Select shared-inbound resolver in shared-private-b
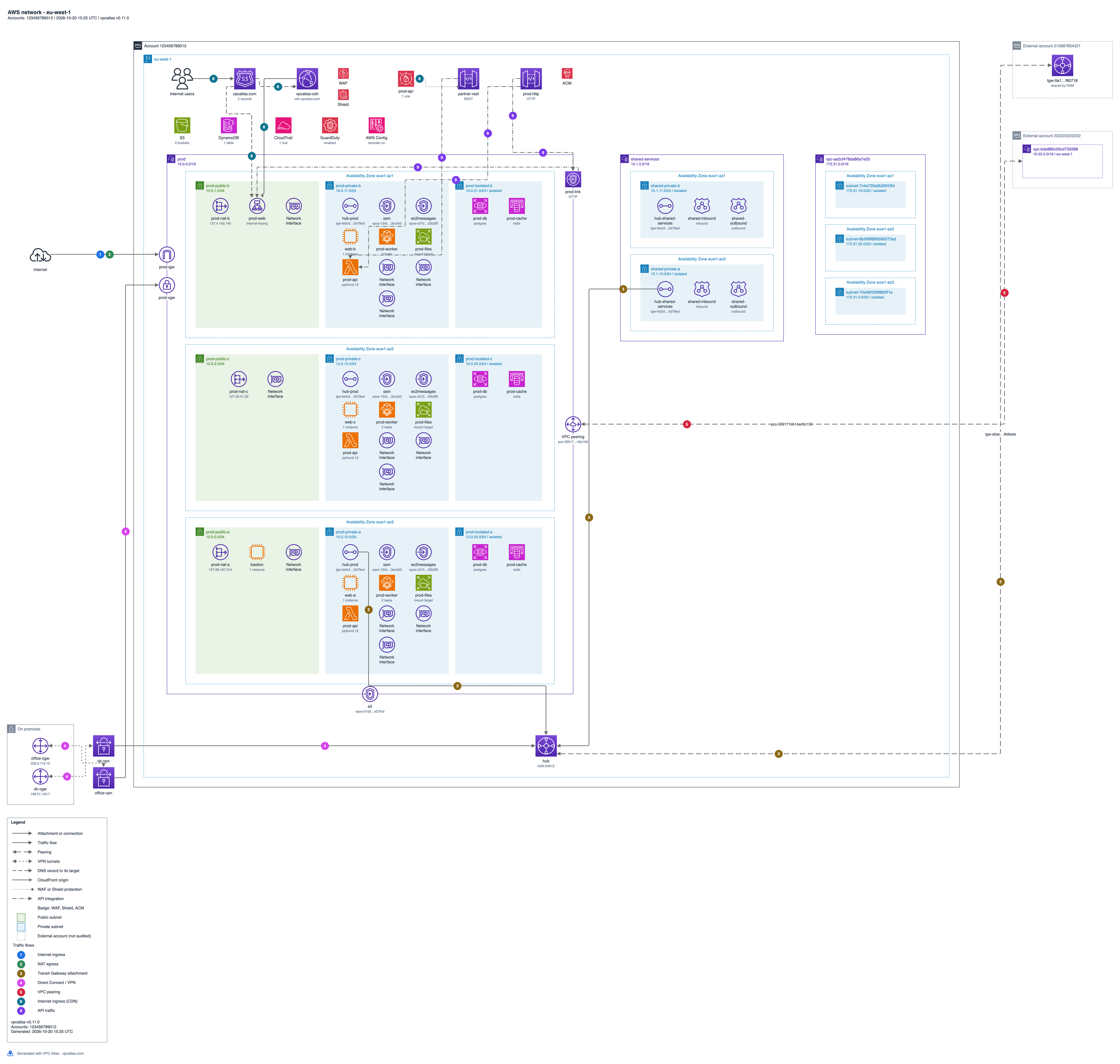Screen dimensions: 1120x1064 click(x=701, y=206)
